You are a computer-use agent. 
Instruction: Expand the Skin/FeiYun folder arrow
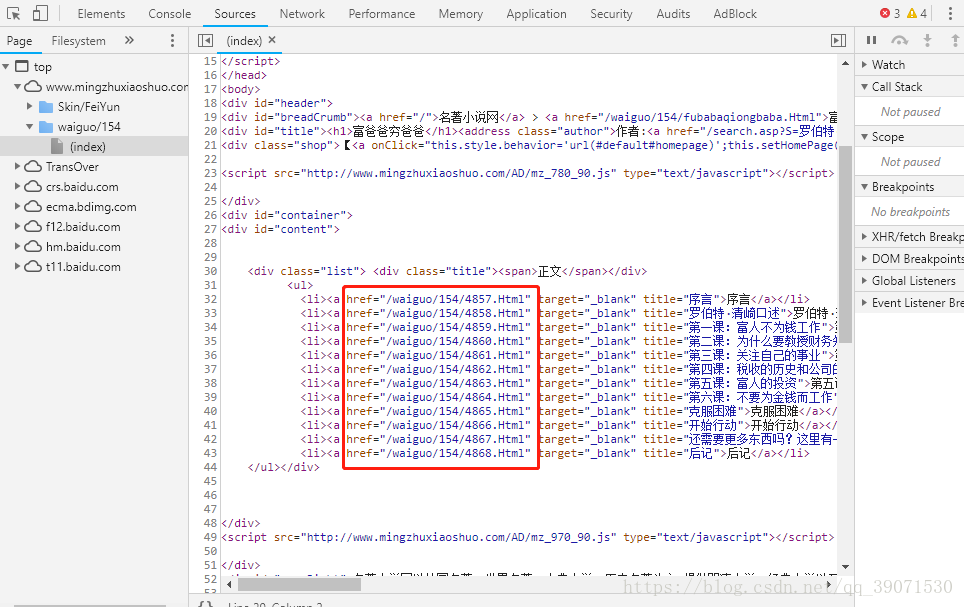pos(30,106)
